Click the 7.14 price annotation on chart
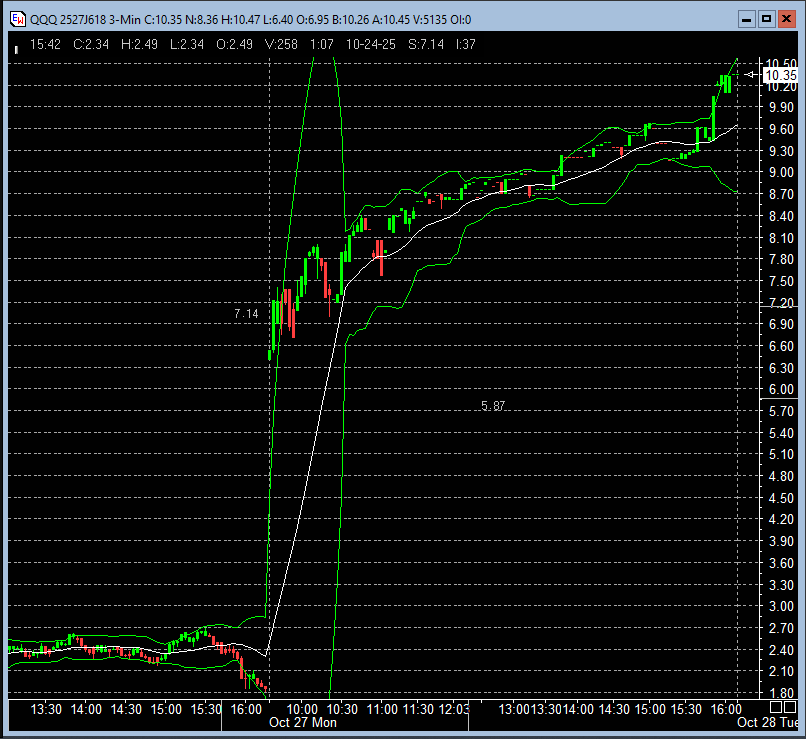806x739 pixels. pyautogui.click(x=246, y=314)
